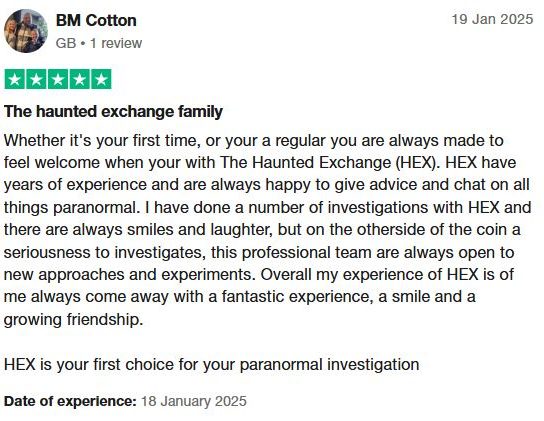Open 'The haunted exchange family' review title
This screenshot has height=421, width=544.
113,112
